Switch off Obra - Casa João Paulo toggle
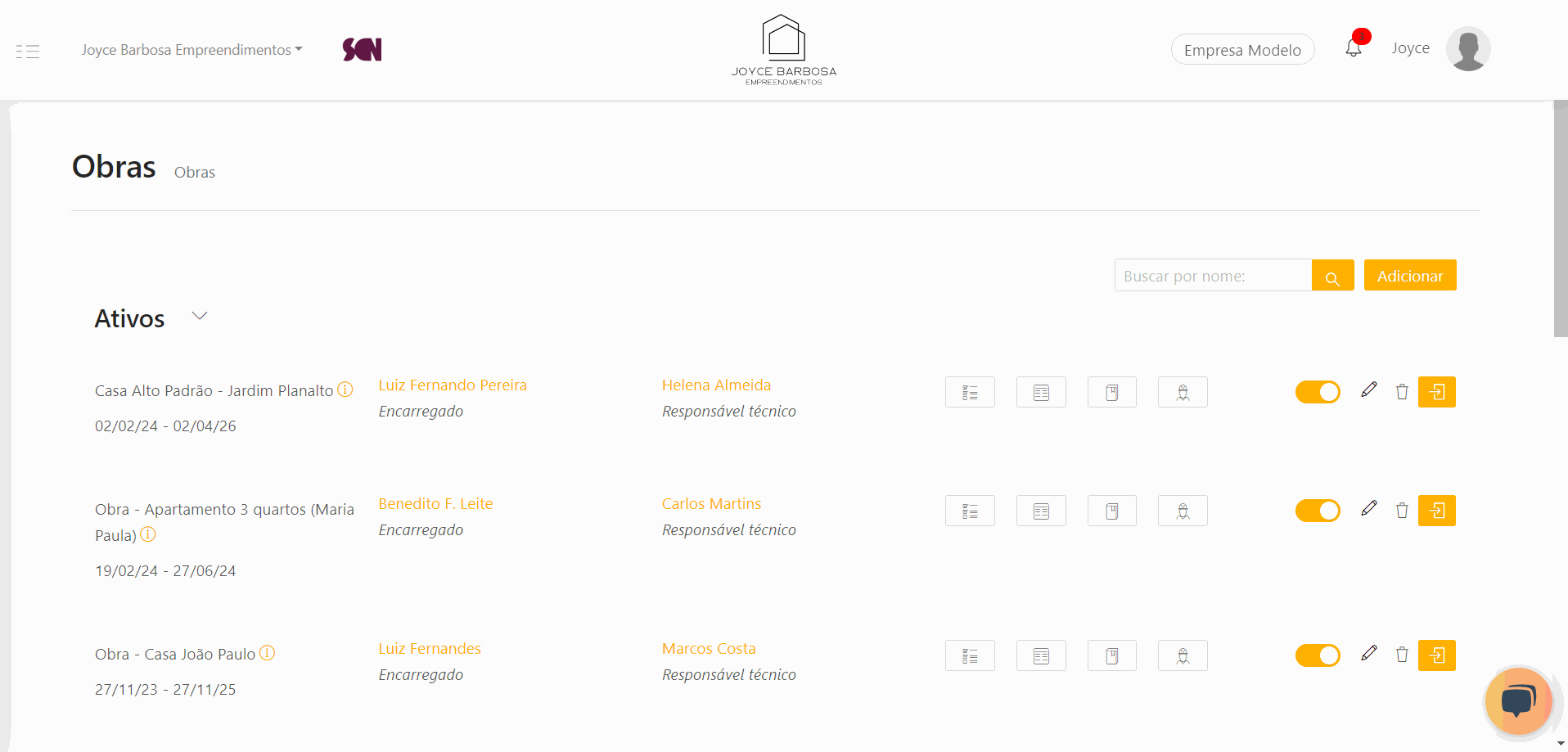This screenshot has width=1568, height=752. click(x=1317, y=655)
